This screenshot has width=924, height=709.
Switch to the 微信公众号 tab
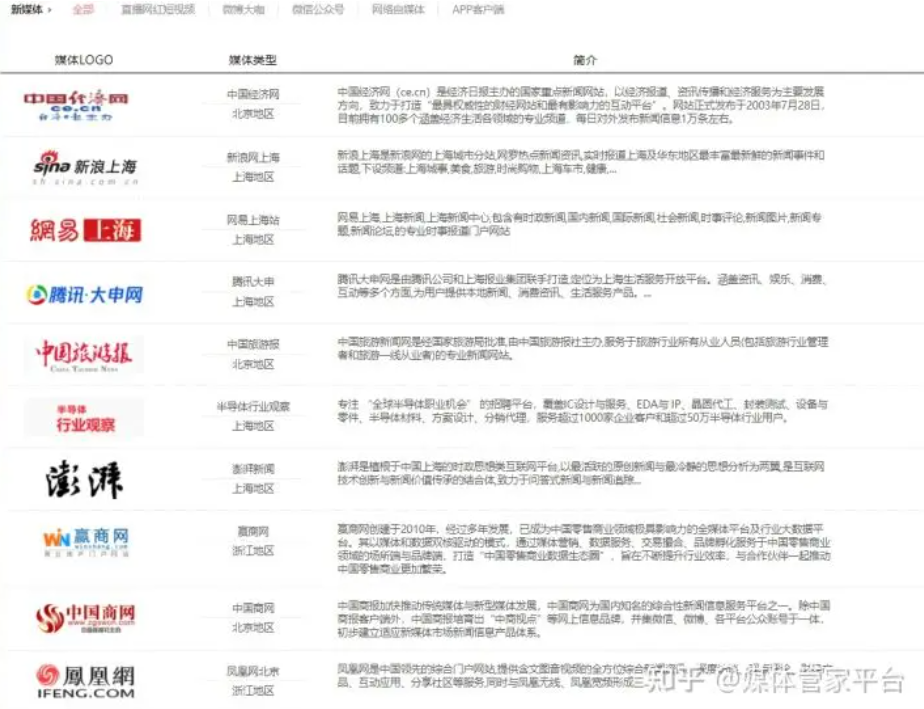[x=318, y=9]
